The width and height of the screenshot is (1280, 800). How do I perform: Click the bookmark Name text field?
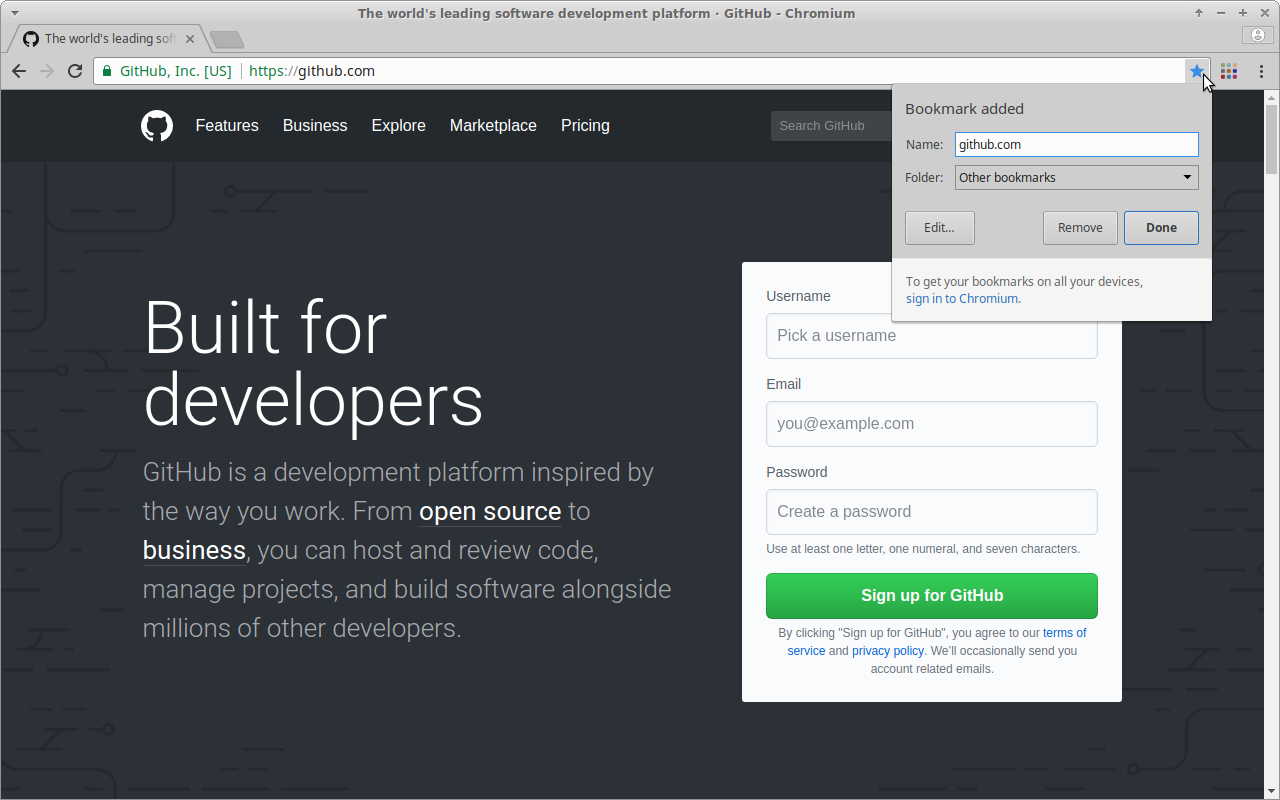pos(1076,145)
